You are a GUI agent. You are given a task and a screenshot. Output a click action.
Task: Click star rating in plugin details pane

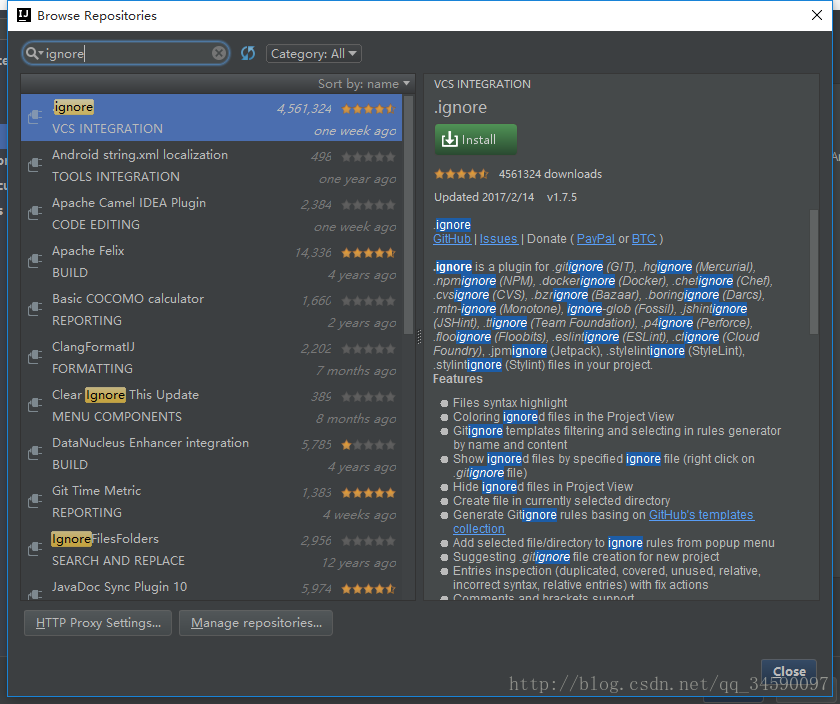point(461,174)
